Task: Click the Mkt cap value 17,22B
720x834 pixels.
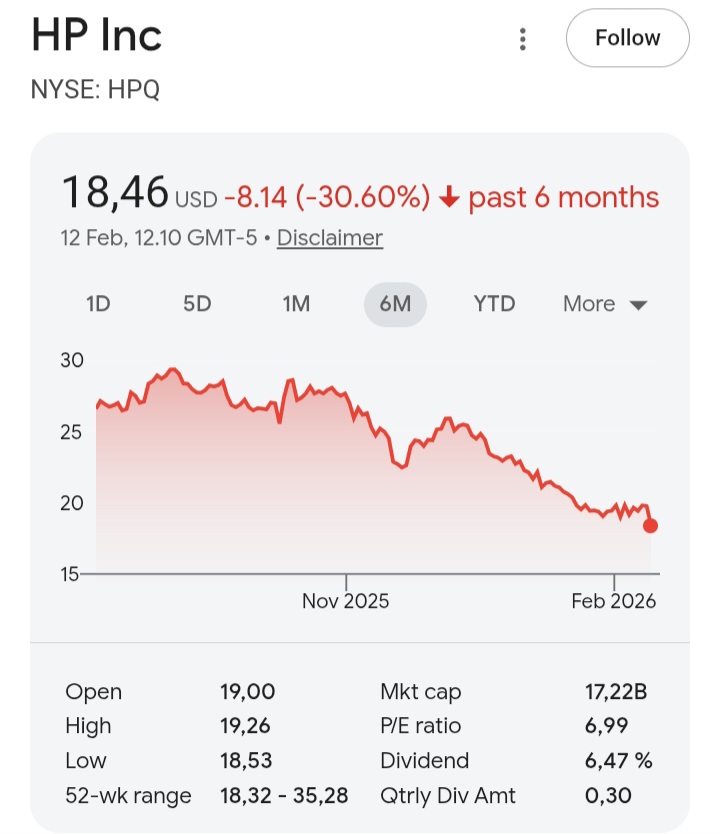Action: click(618, 692)
